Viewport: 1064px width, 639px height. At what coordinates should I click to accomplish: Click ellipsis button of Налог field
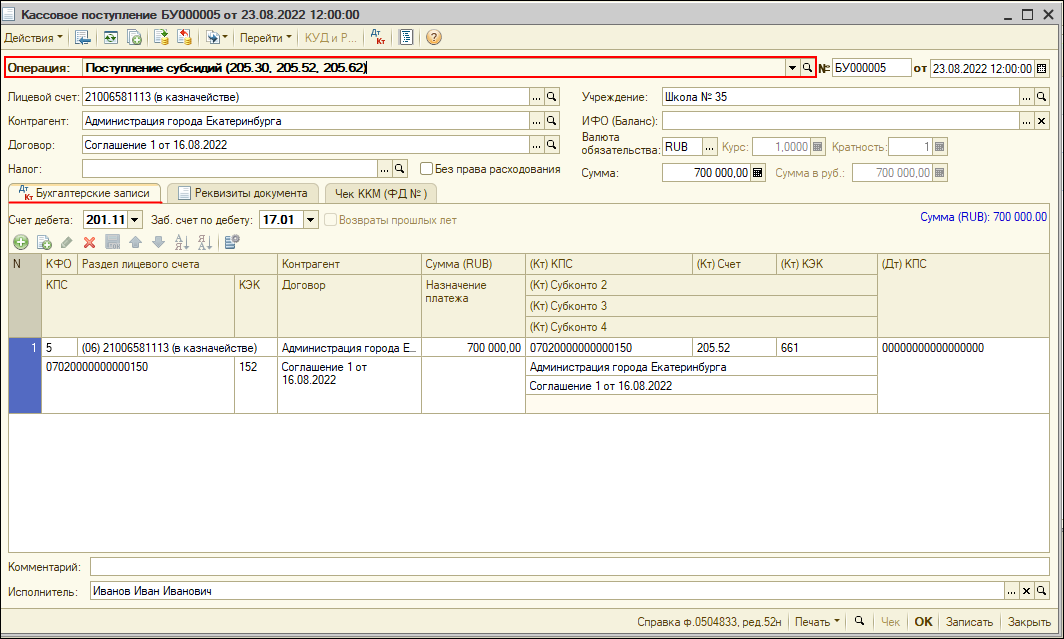pyautogui.click(x=385, y=168)
